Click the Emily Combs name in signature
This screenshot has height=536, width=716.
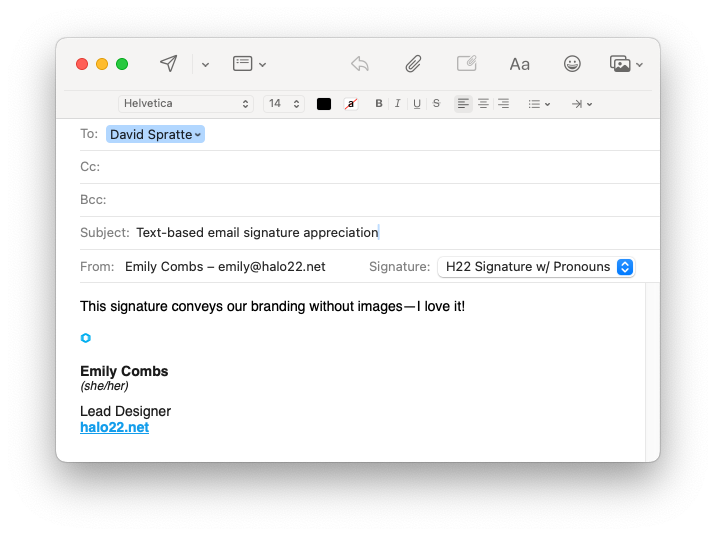tap(124, 371)
